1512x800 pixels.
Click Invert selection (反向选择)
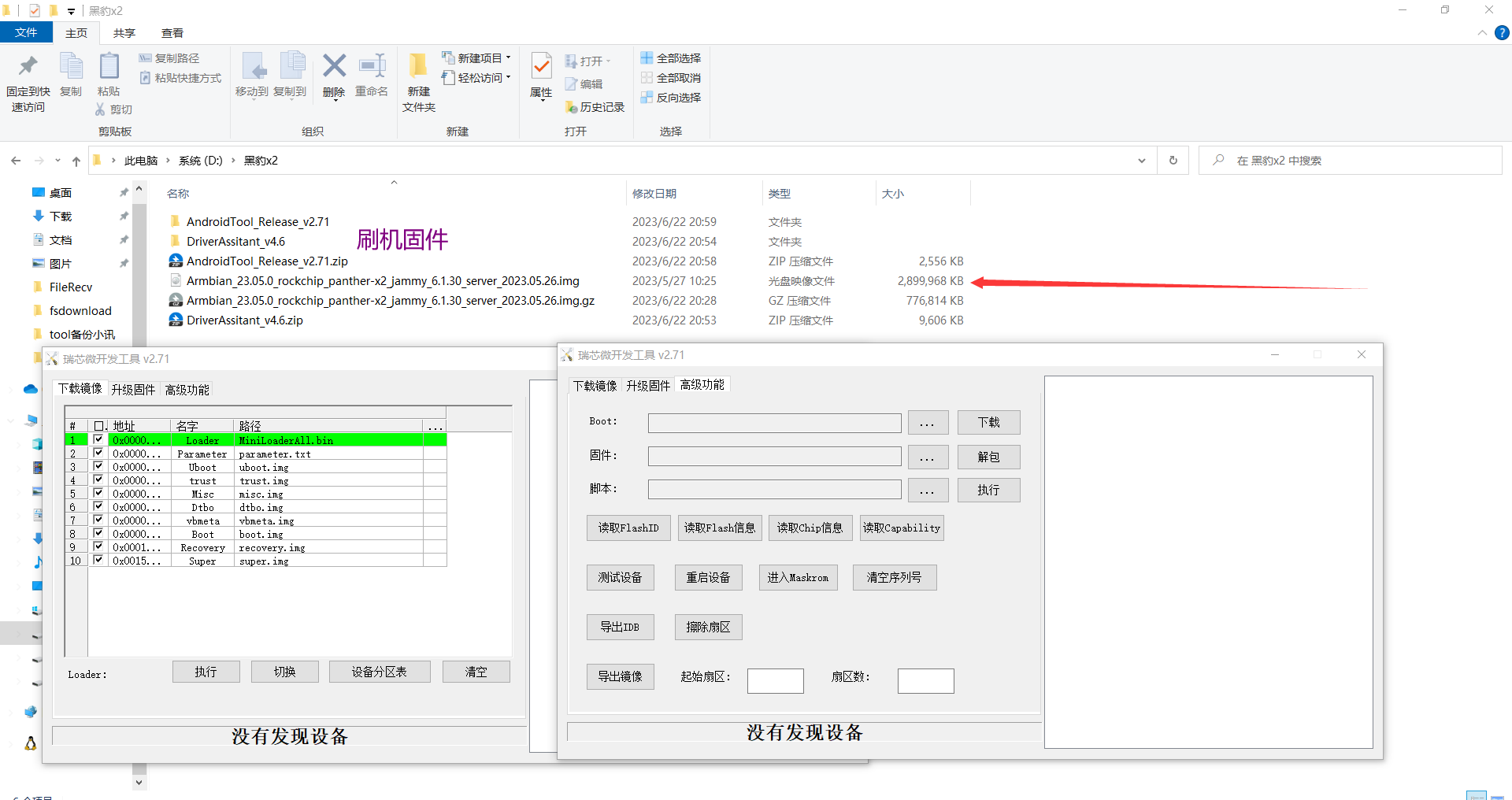(670, 98)
